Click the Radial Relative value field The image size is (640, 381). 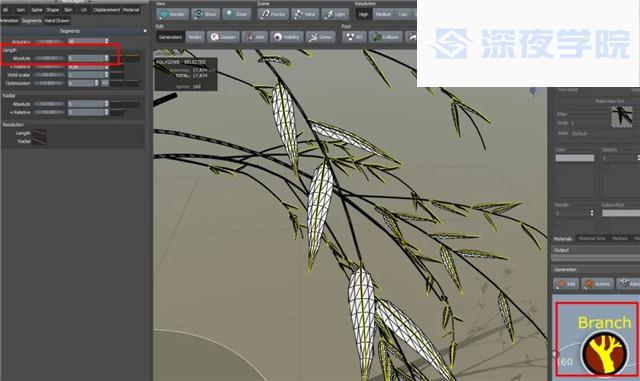point(86,112)
